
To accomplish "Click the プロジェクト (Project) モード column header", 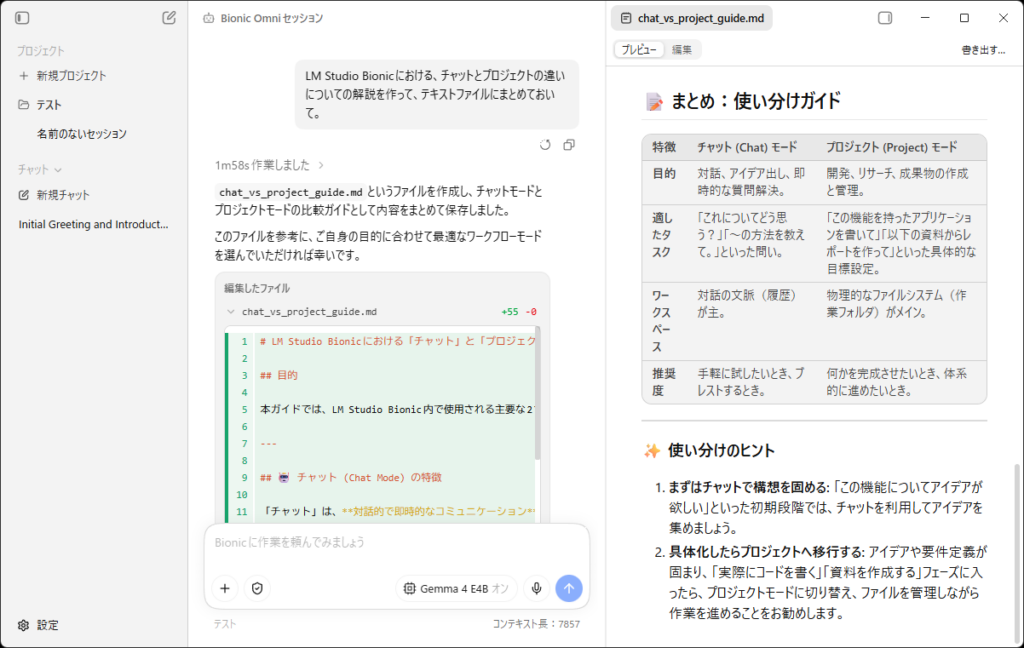I will click(891, 148).
